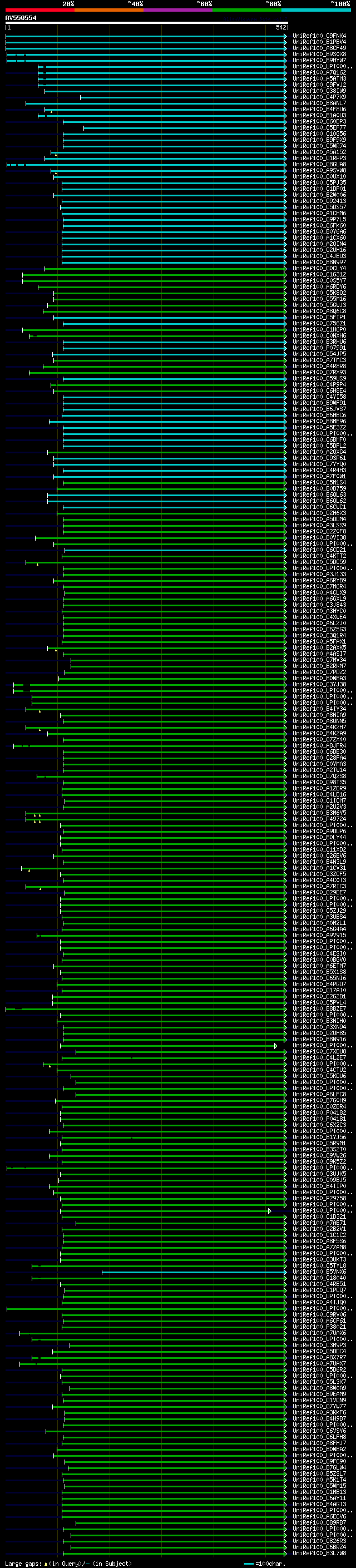Open hit UniRef100_B1PBV4
The image size is (356, 1568).
coord(319,42)
